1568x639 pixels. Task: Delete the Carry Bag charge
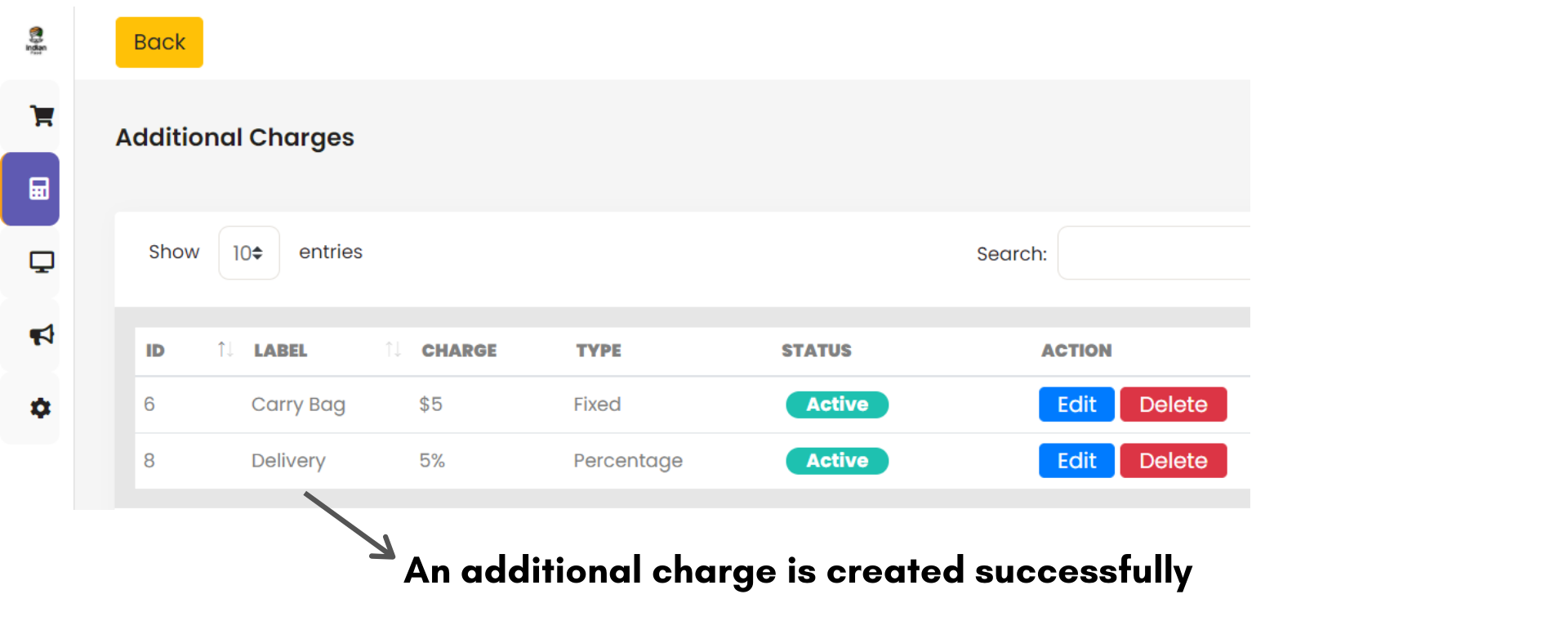pyautogui.click(x=1173, y=404)
